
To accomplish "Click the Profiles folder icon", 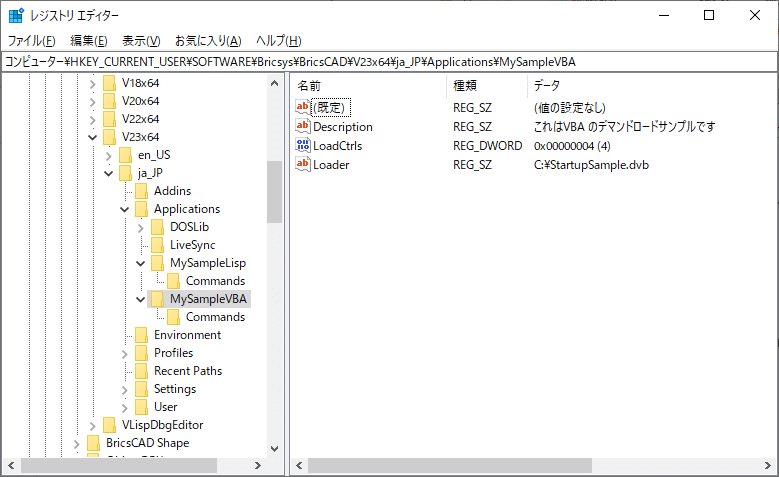I will coord(141,353).
